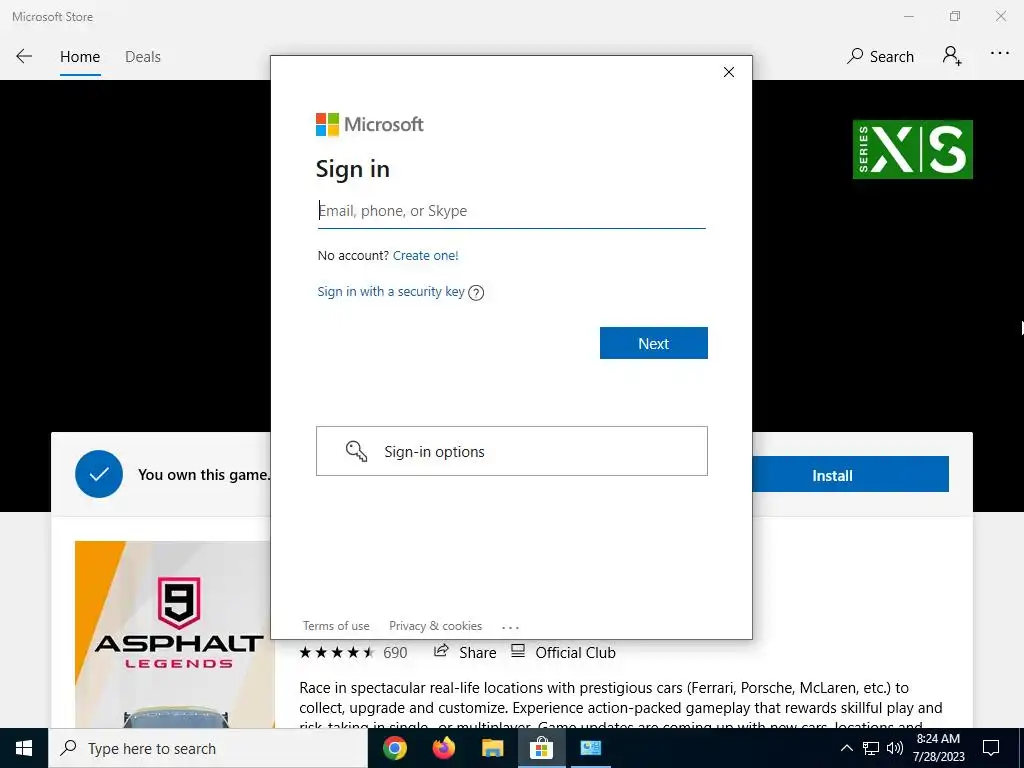Go back with the Store back arrow
The image size is (1024, 768).
pos(24,56)
